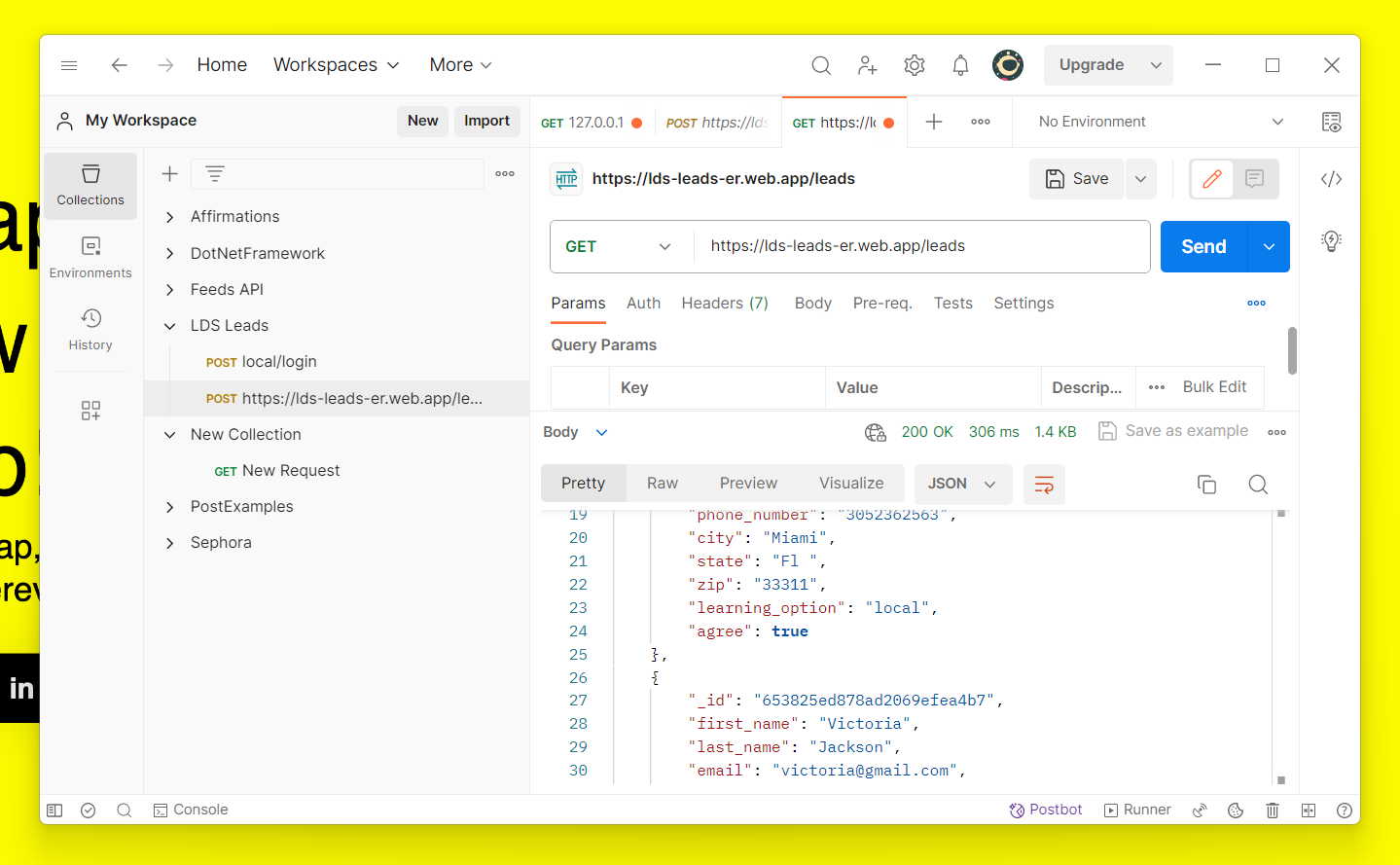The width and height of the screenshot is (1400, 865).
Task: Open tab options three-dot menu
Action: (981, 122)
